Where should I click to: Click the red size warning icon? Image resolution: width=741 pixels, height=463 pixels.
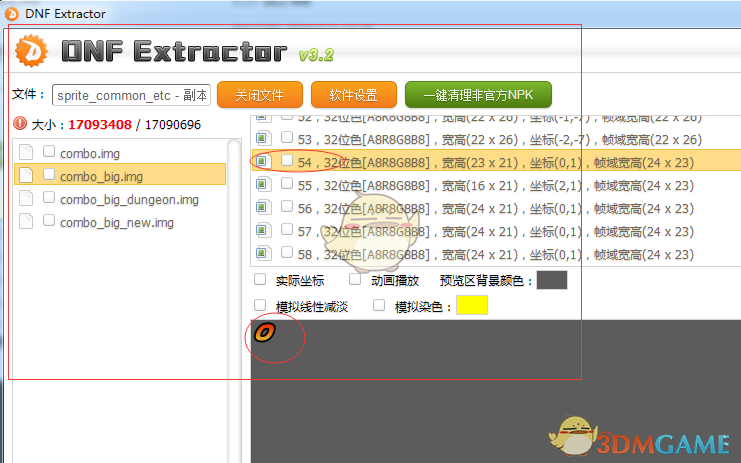pyautogui.click(x=20, y=124)
